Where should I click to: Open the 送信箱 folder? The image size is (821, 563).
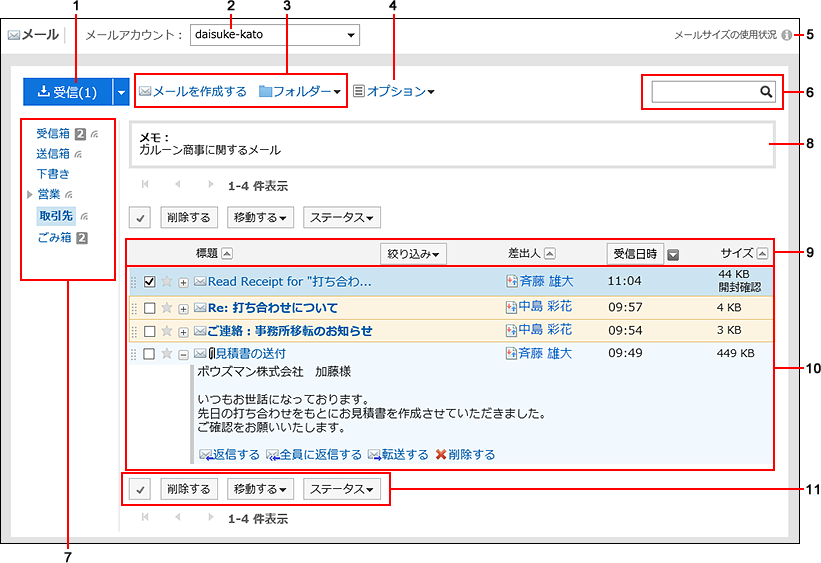click(x=53, y=153)
